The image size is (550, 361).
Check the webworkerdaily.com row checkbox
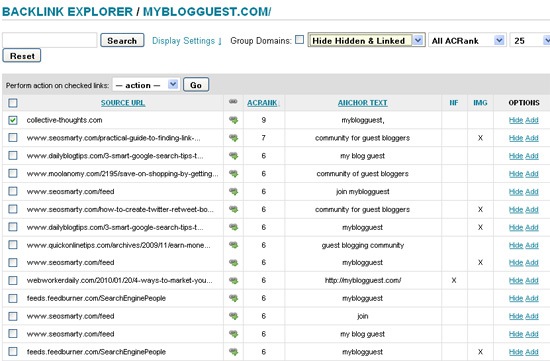pos(13,280)
